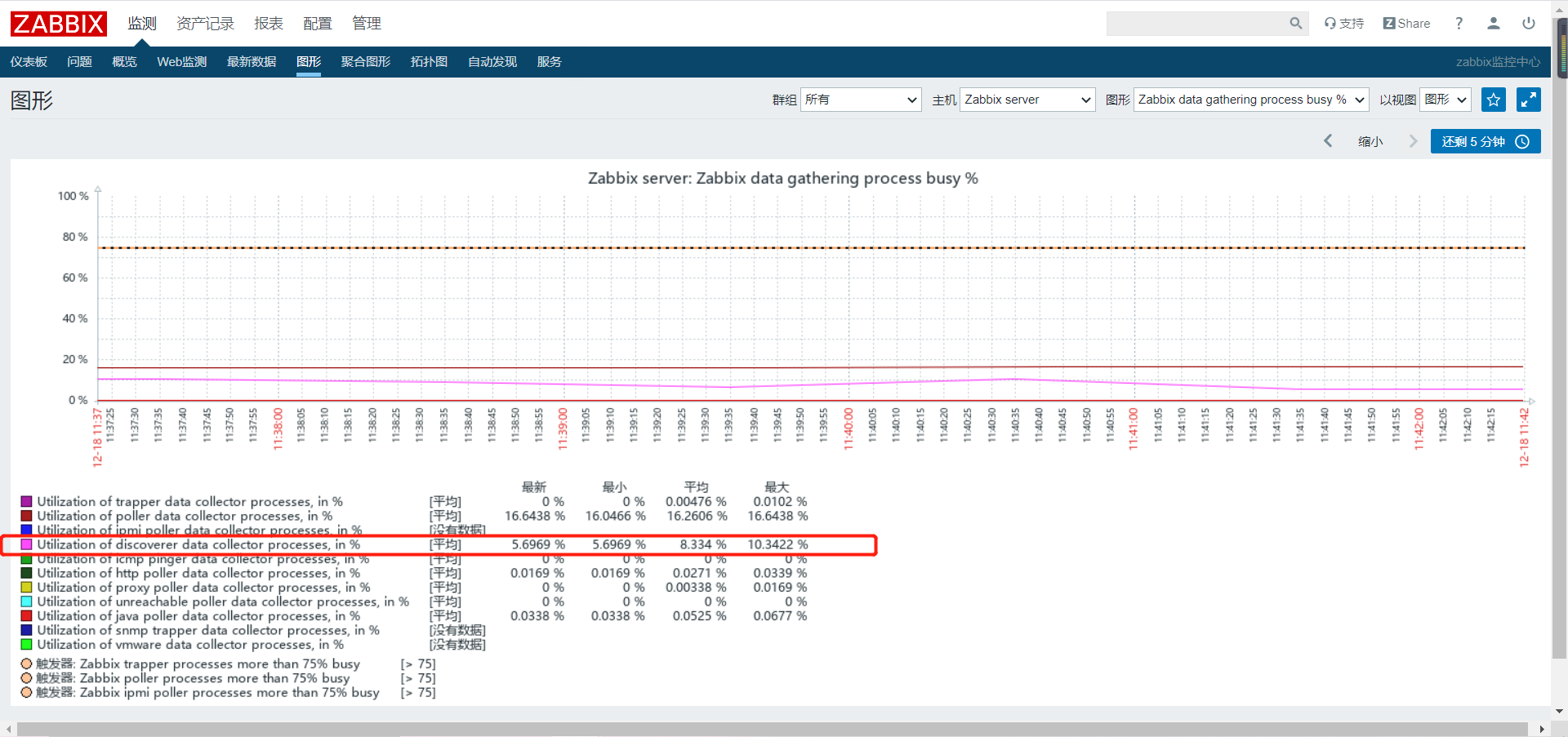The width and height of the screenshot is (1568, 737).
Task: Click the logout power icon
Action: (x=1529, y=24)
